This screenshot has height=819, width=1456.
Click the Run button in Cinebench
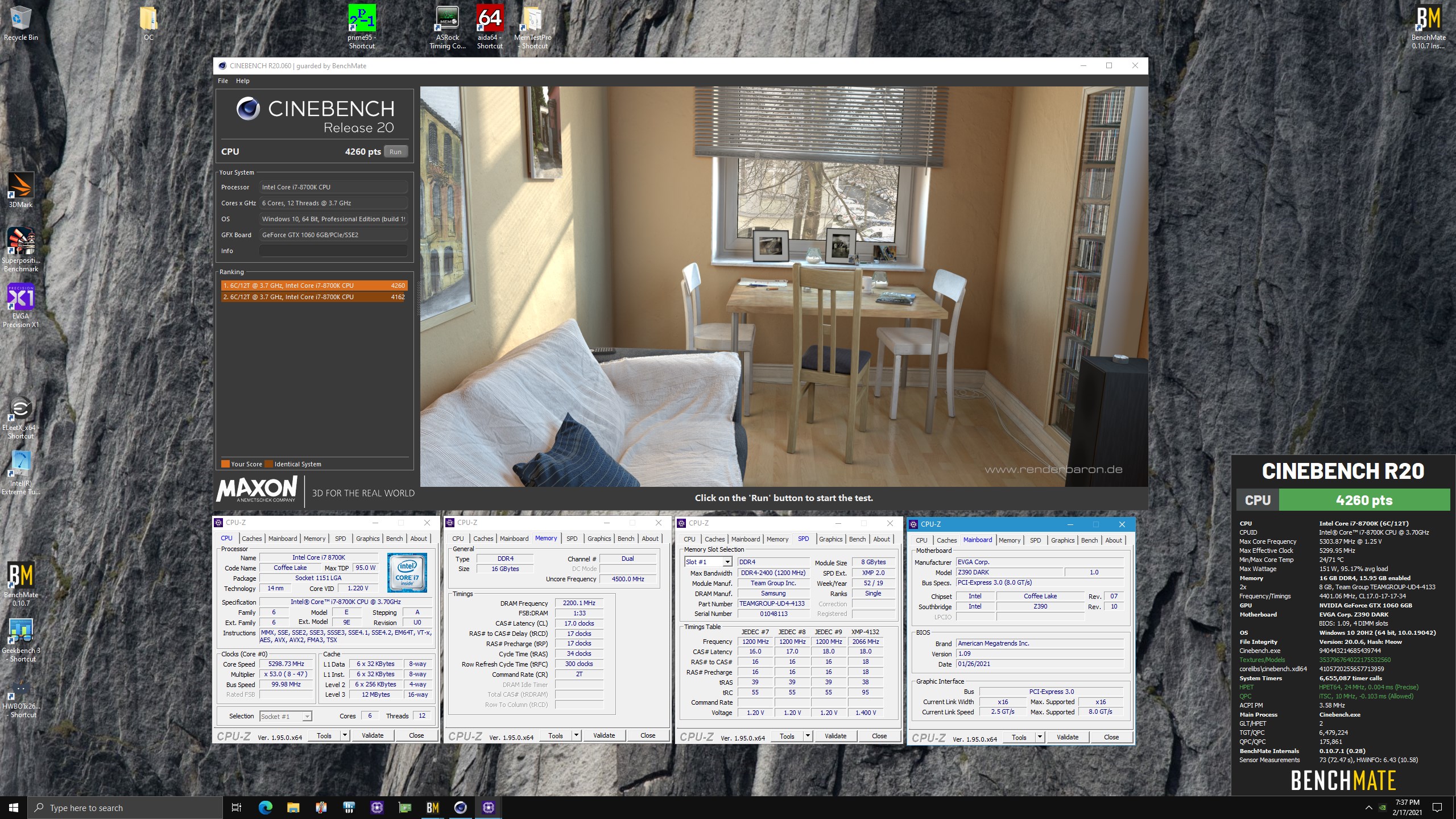point(396,152)
